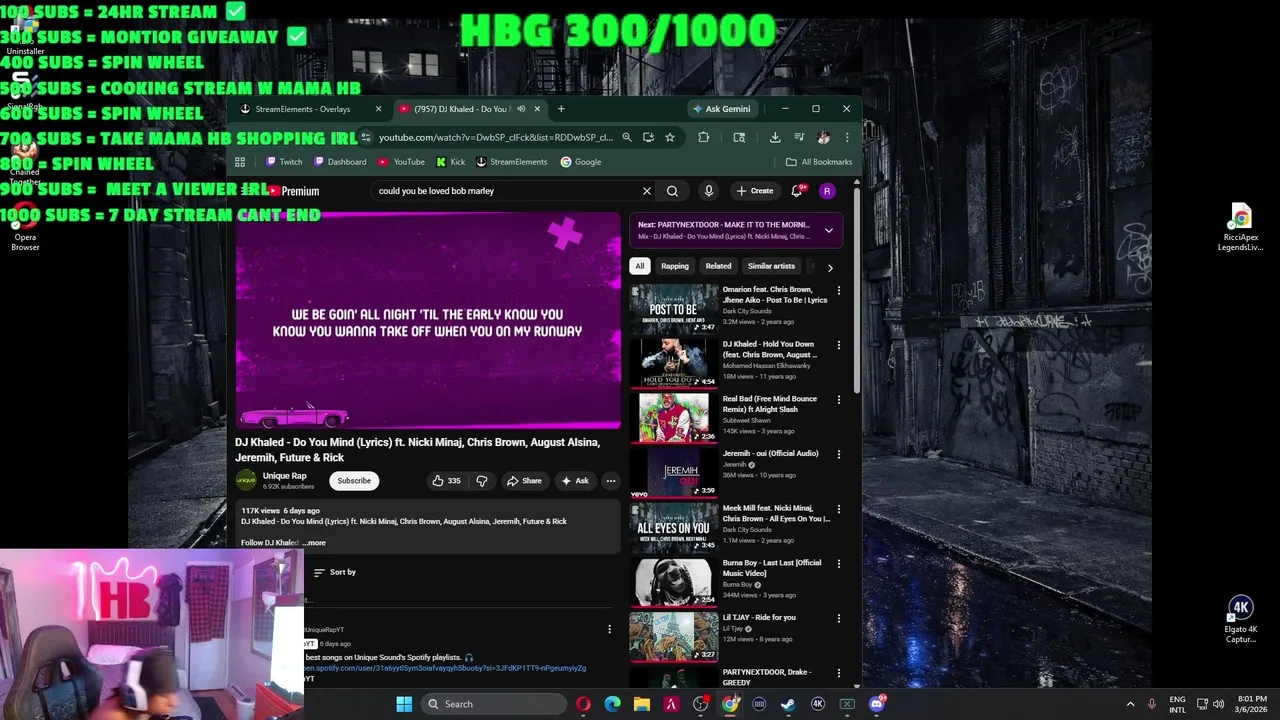1280x720 pixels.
Task: Open bookmarks bar apps grid icon
Action: (239, 162)
